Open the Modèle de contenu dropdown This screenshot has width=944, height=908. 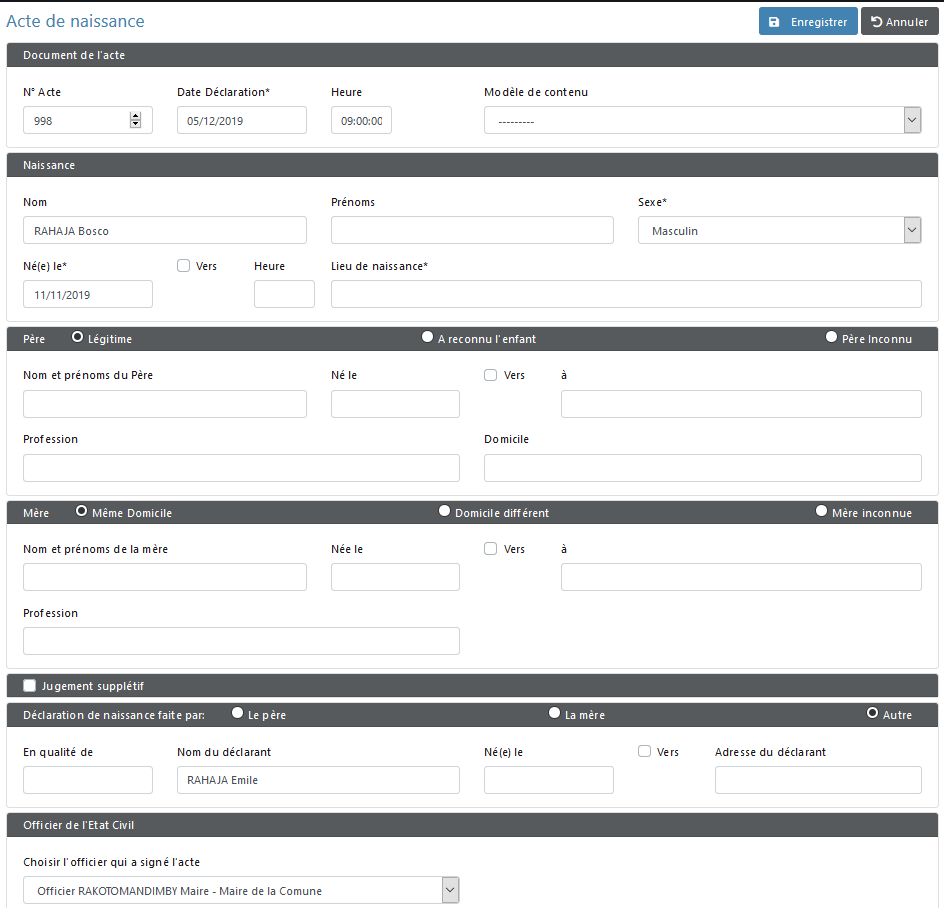click(x=703, y=120)
